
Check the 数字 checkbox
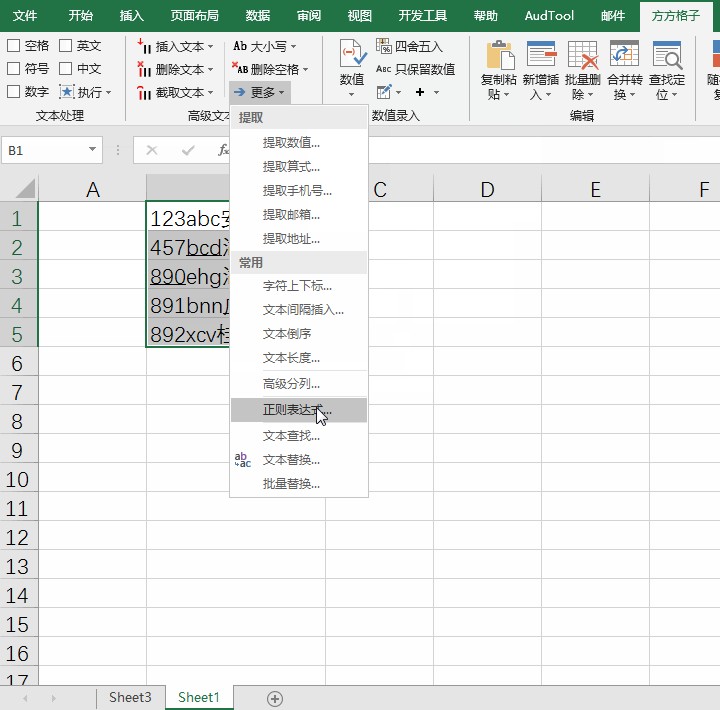click(14, 91)
